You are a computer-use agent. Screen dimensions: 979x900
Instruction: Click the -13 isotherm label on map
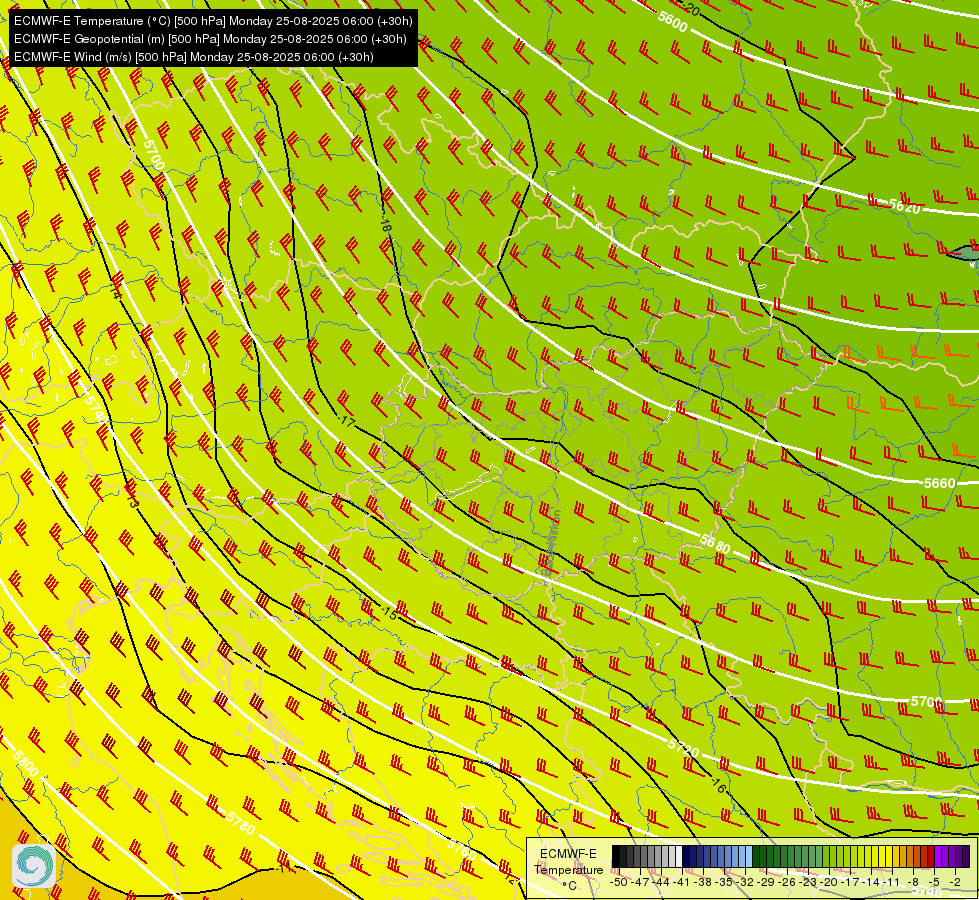click(131, 498)
